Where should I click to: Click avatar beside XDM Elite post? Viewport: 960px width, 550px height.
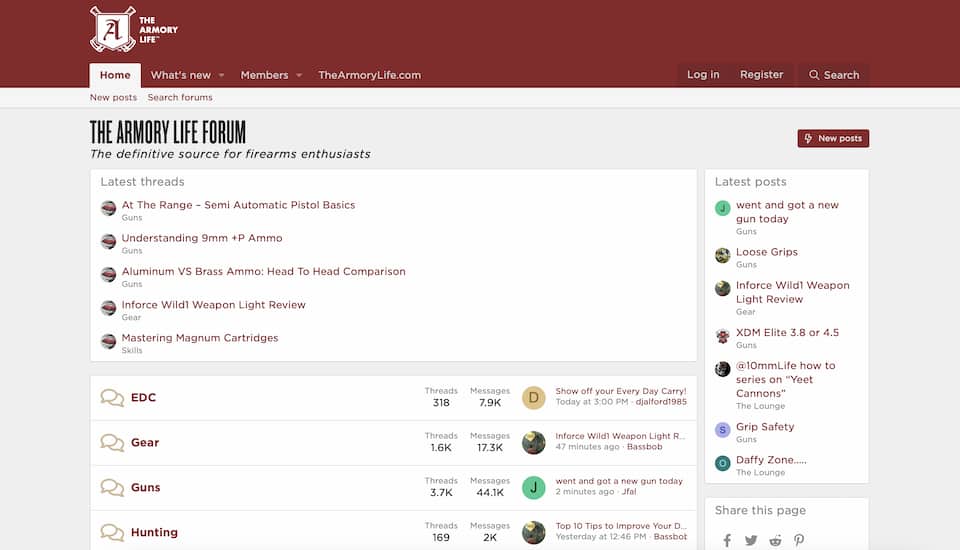coord(722,336)
